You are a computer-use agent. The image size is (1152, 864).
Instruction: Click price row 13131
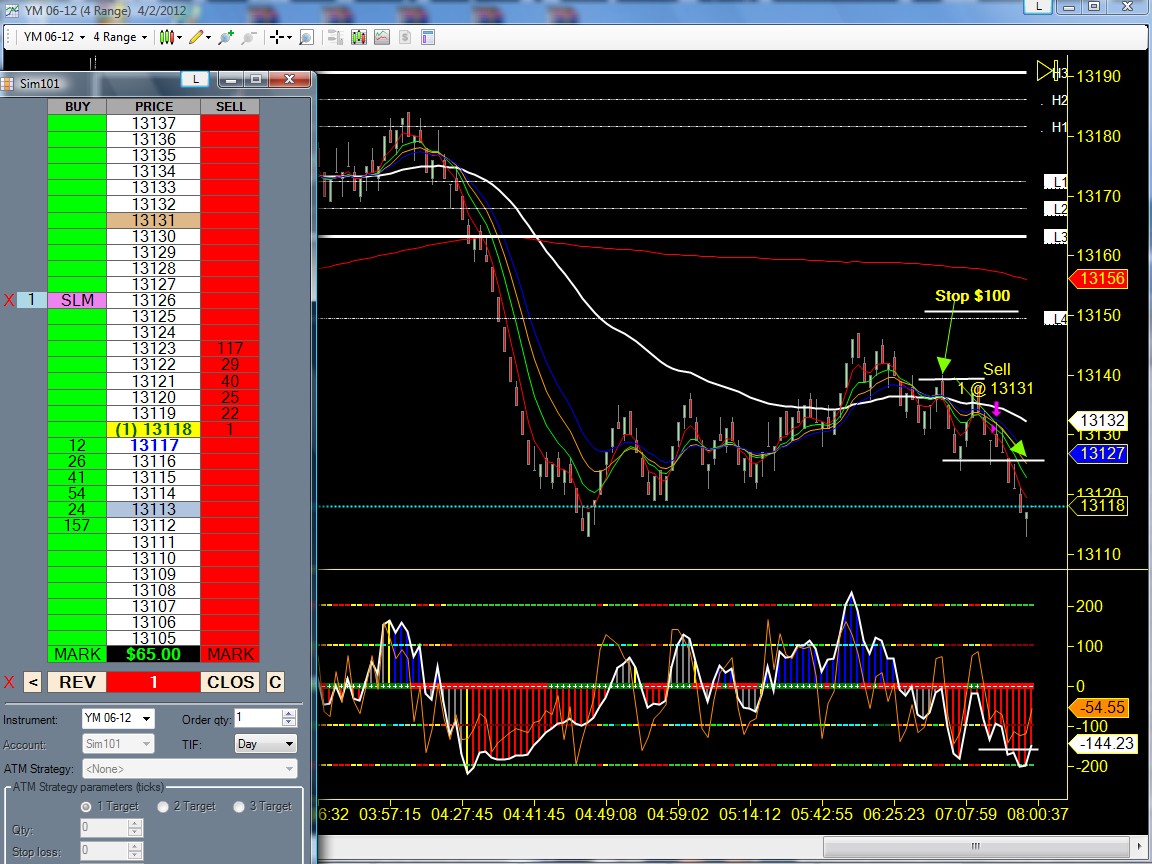[x=154, y=220]
